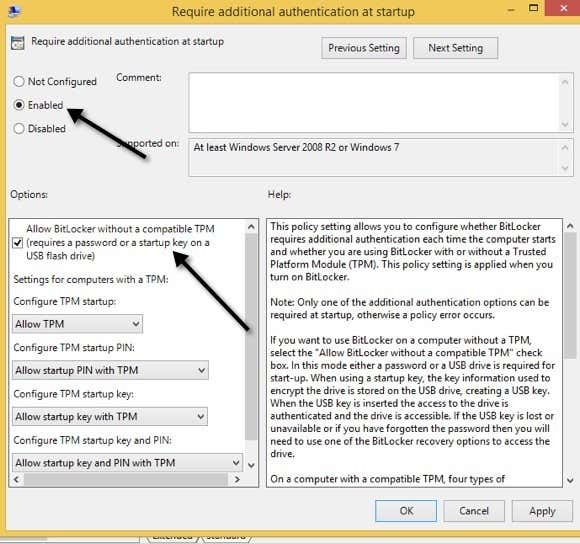Click the Comment box scroll up arrow

point(565,82)
